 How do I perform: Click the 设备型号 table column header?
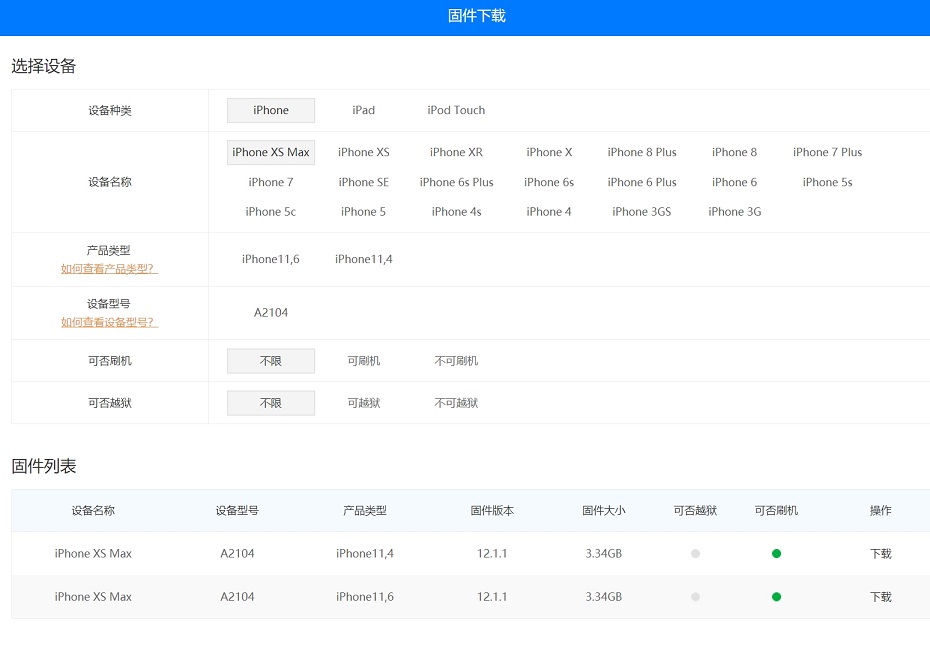[x=237, y=511]
